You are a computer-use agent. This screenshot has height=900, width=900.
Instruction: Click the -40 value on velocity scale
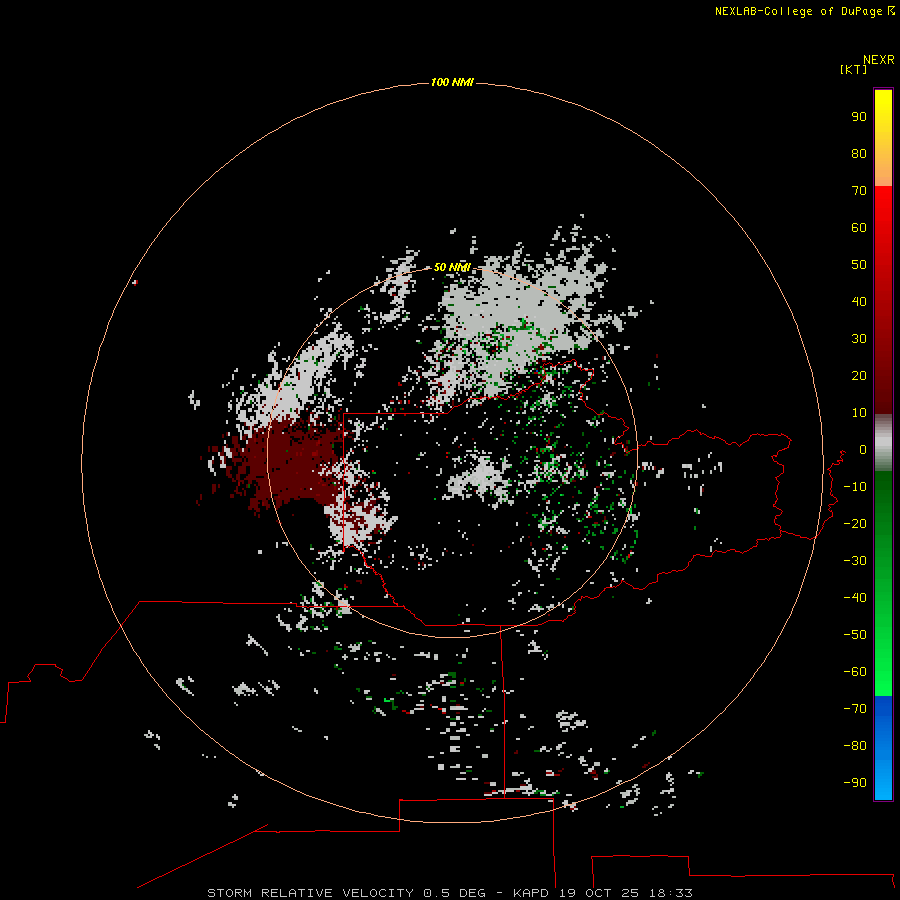(855, 598)
